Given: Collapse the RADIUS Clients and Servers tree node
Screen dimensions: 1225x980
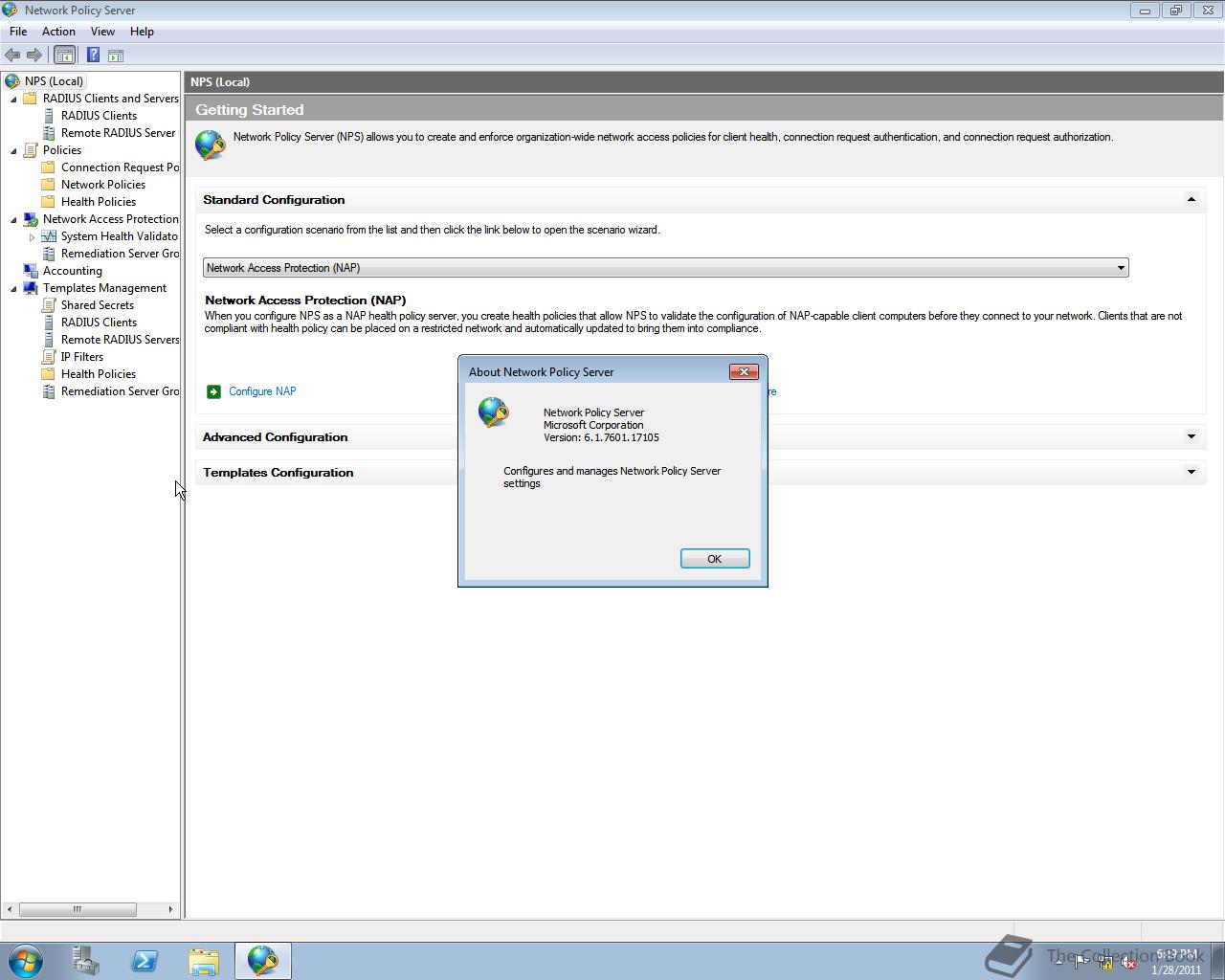Looking at the screenshot, I should 13,99.
